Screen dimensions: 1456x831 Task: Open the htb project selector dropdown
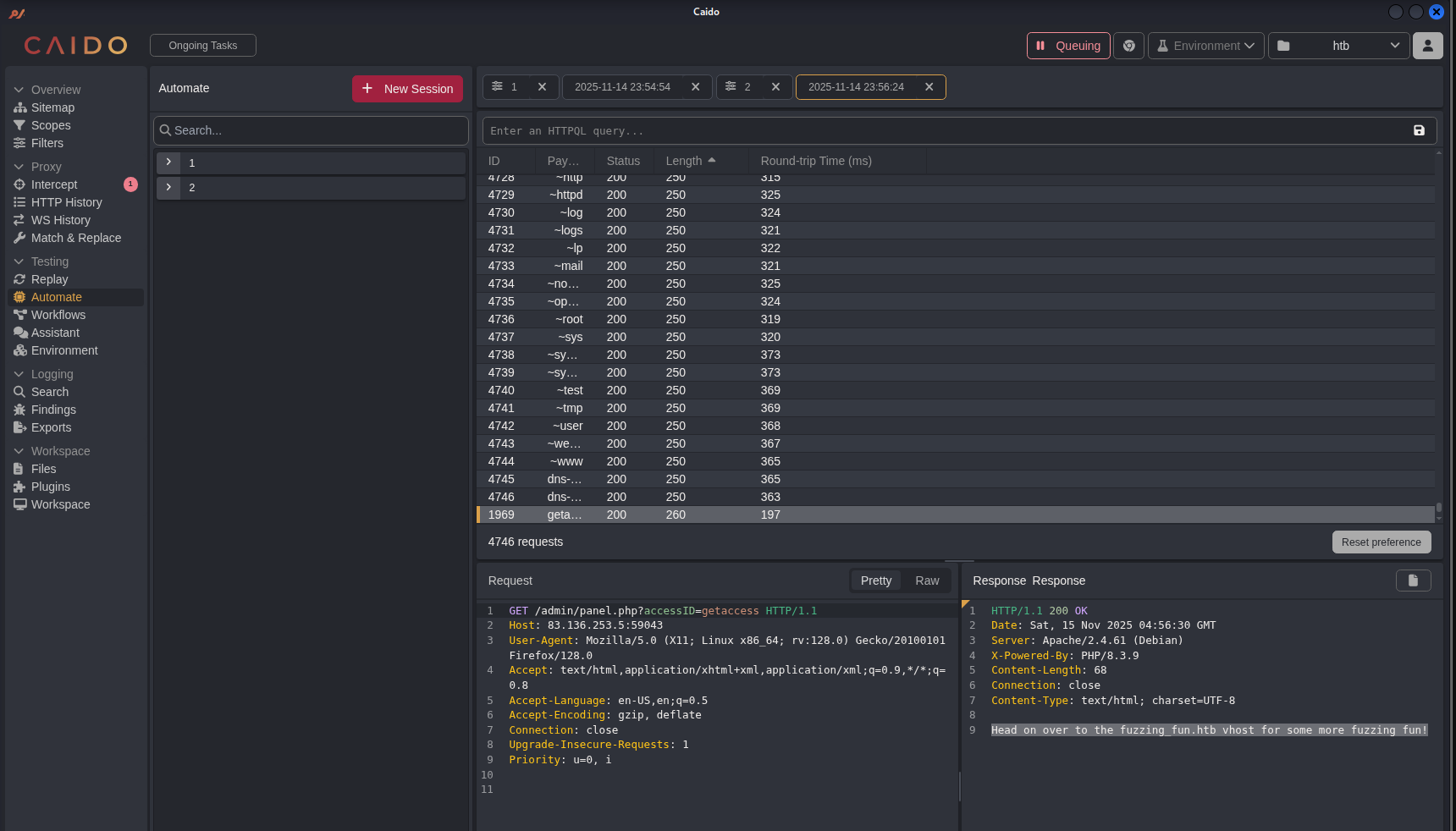click(x=1338, y=46)
